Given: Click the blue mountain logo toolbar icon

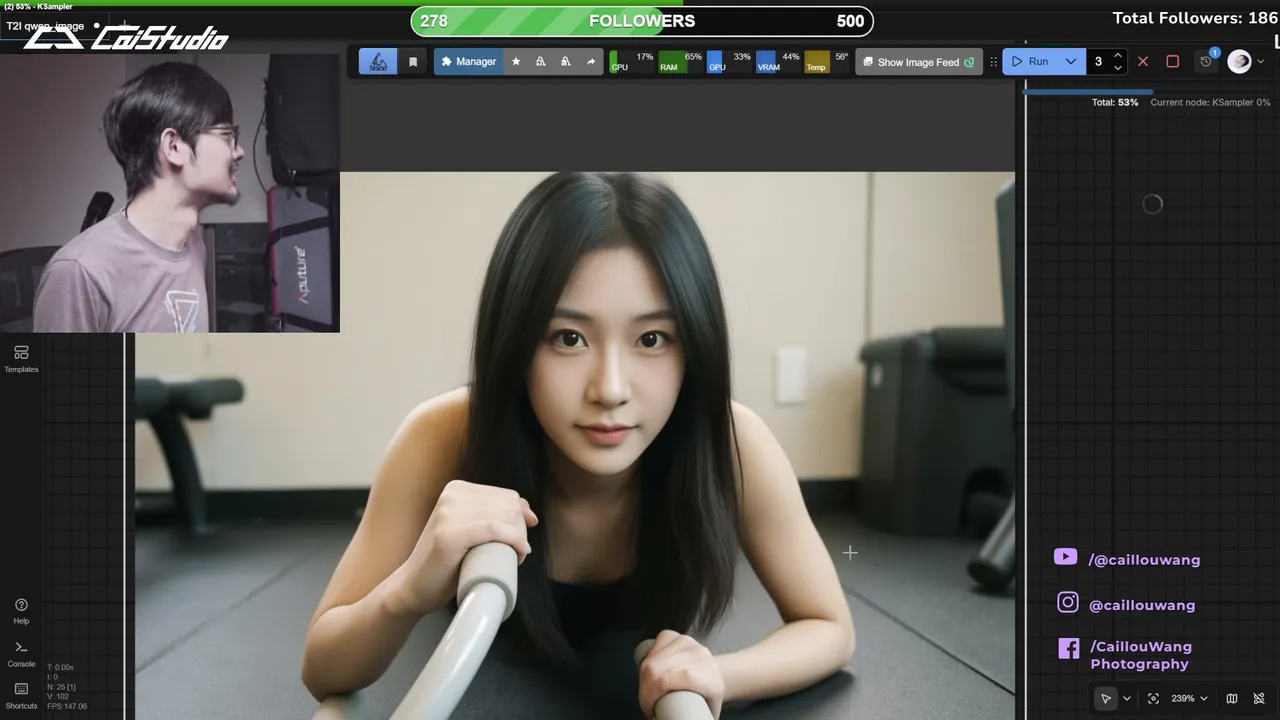Looking at the screenshot, I should coord(378,62).
